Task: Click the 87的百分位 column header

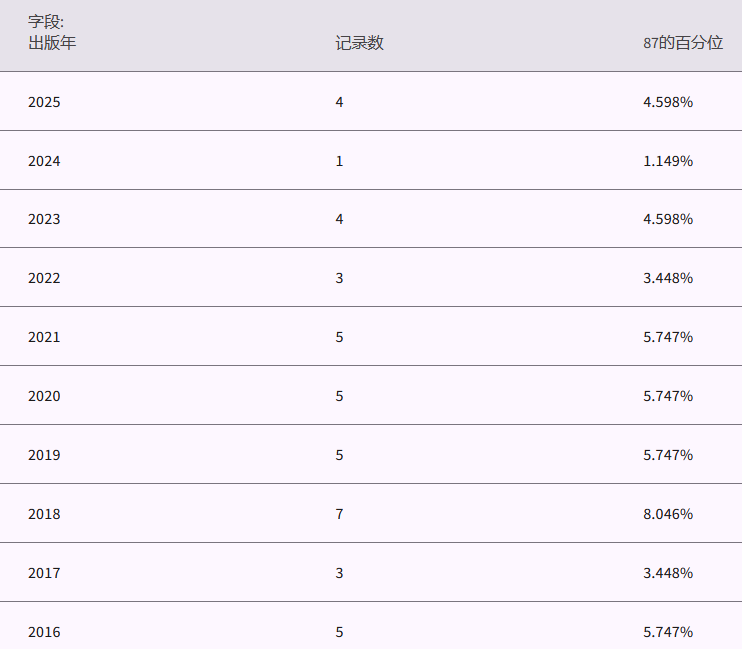Action: click(682, 43)
